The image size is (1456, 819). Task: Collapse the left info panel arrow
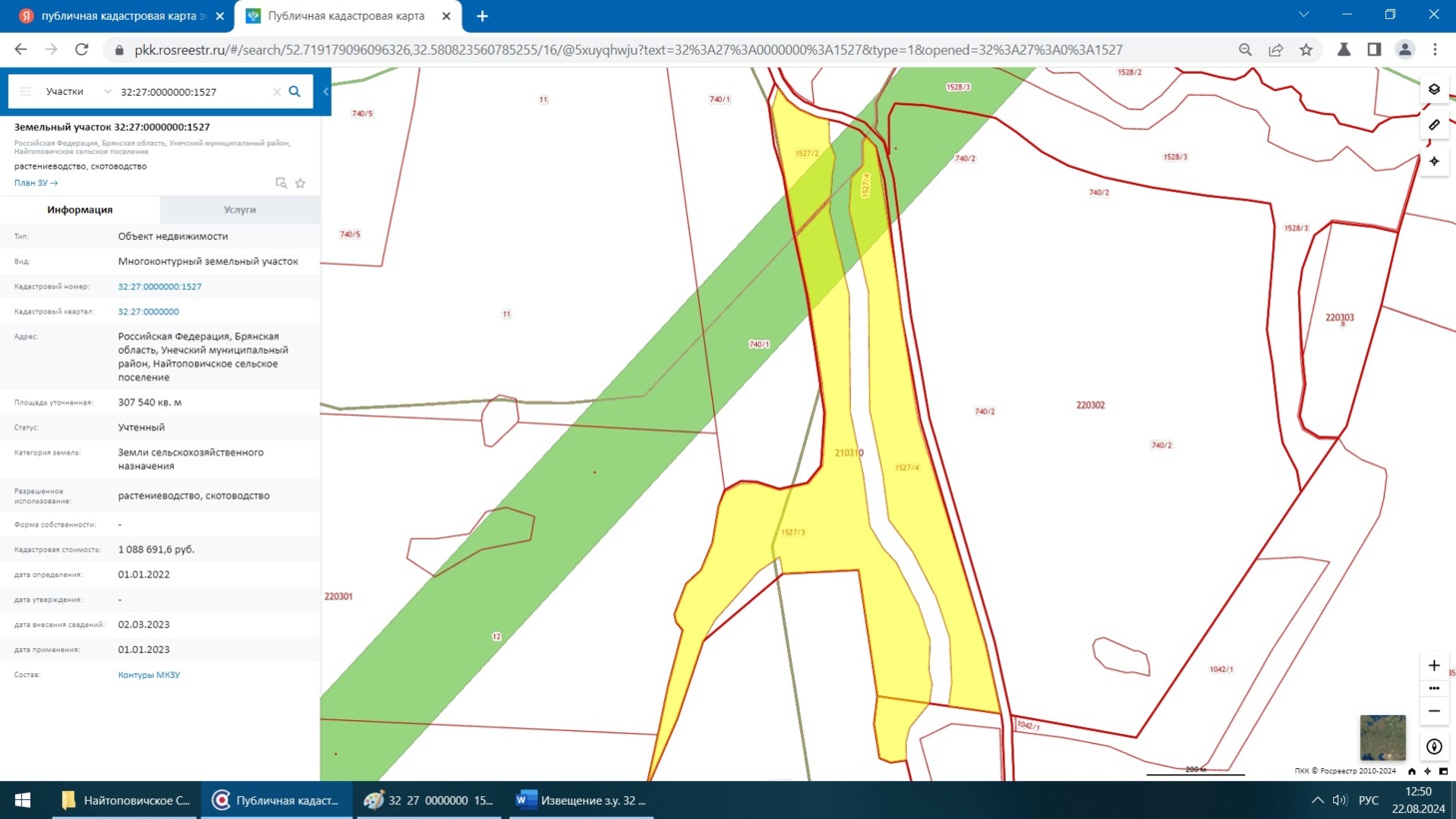pyautogui.click(x=326, y=92)
